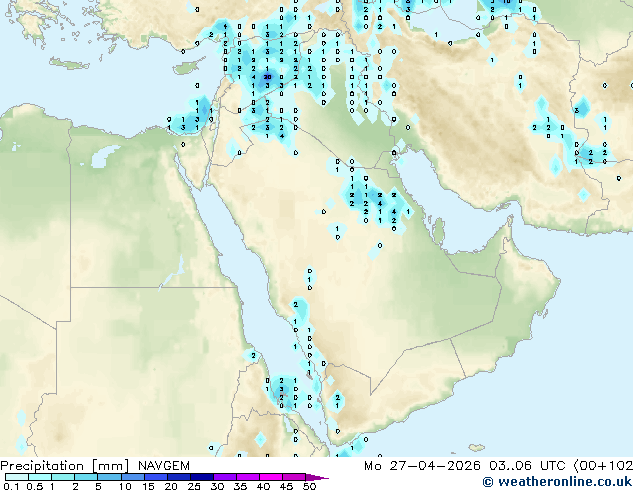Click the weatheronline.co.uk copyright link

(x=557, y=482)
